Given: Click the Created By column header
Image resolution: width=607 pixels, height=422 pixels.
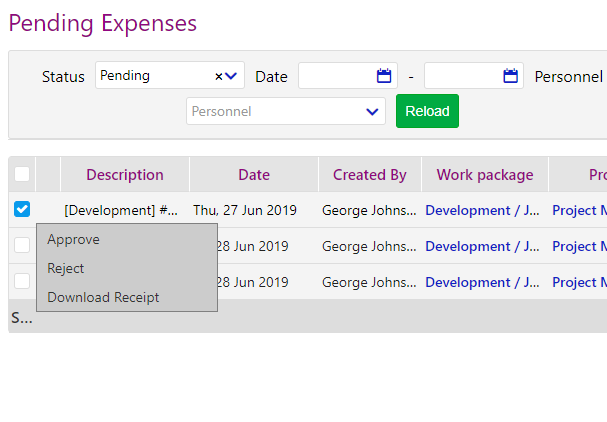Looking at the screenshot, I should (370, 175).
